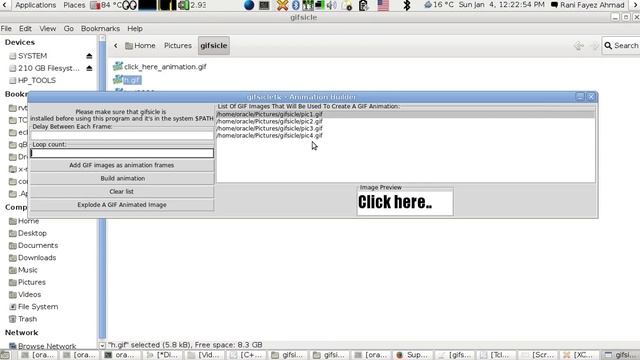
Task: Open Desktop folder in sidebar
Action: click(x=28, y=233)
